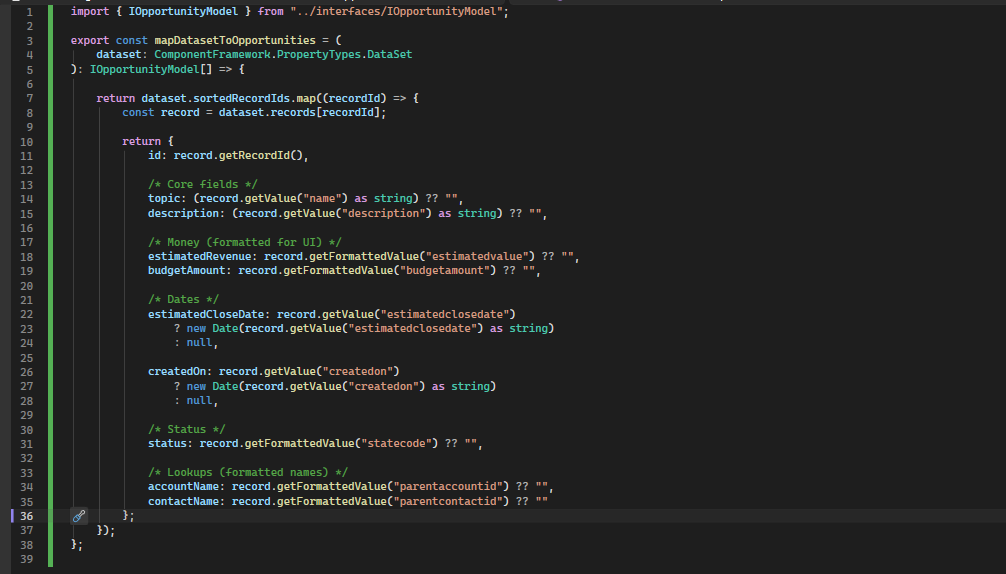Click the "Core fields" comment
The height and width of the screenshot is (574, 1006).
pyautogui.click(x=202, y=185)
